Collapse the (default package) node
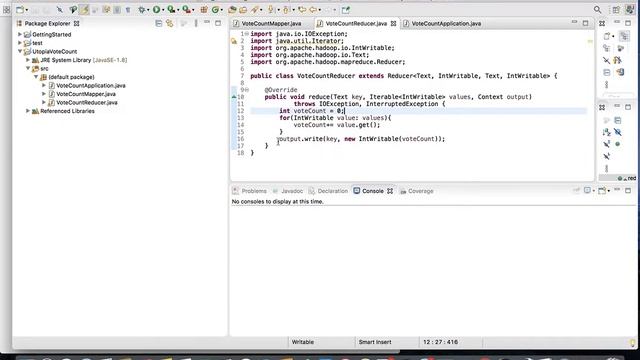Screen dimensions: 640x360 click(x=36, y=77)
